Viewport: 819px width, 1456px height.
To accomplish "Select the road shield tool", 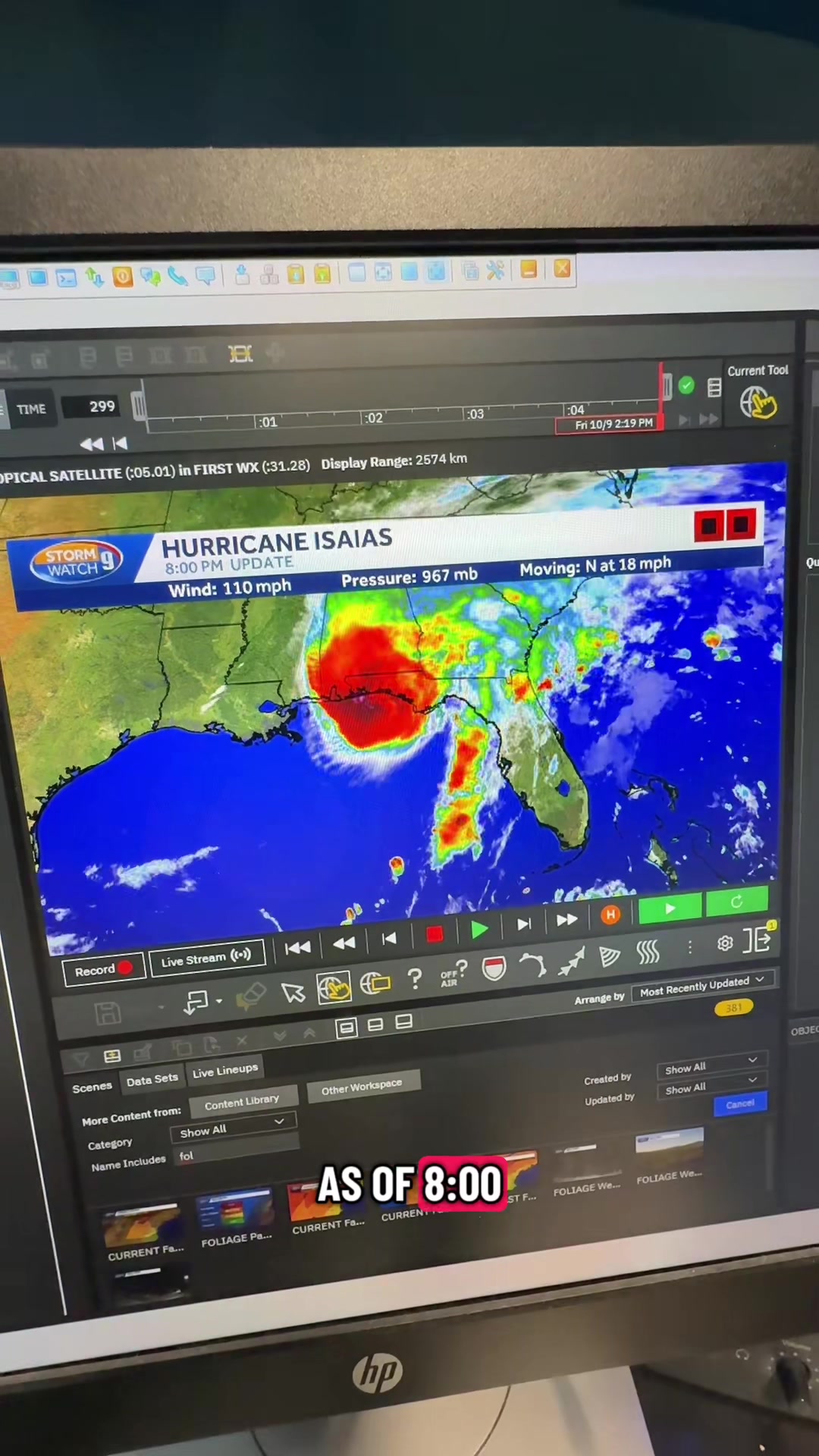I will (494, 968).
